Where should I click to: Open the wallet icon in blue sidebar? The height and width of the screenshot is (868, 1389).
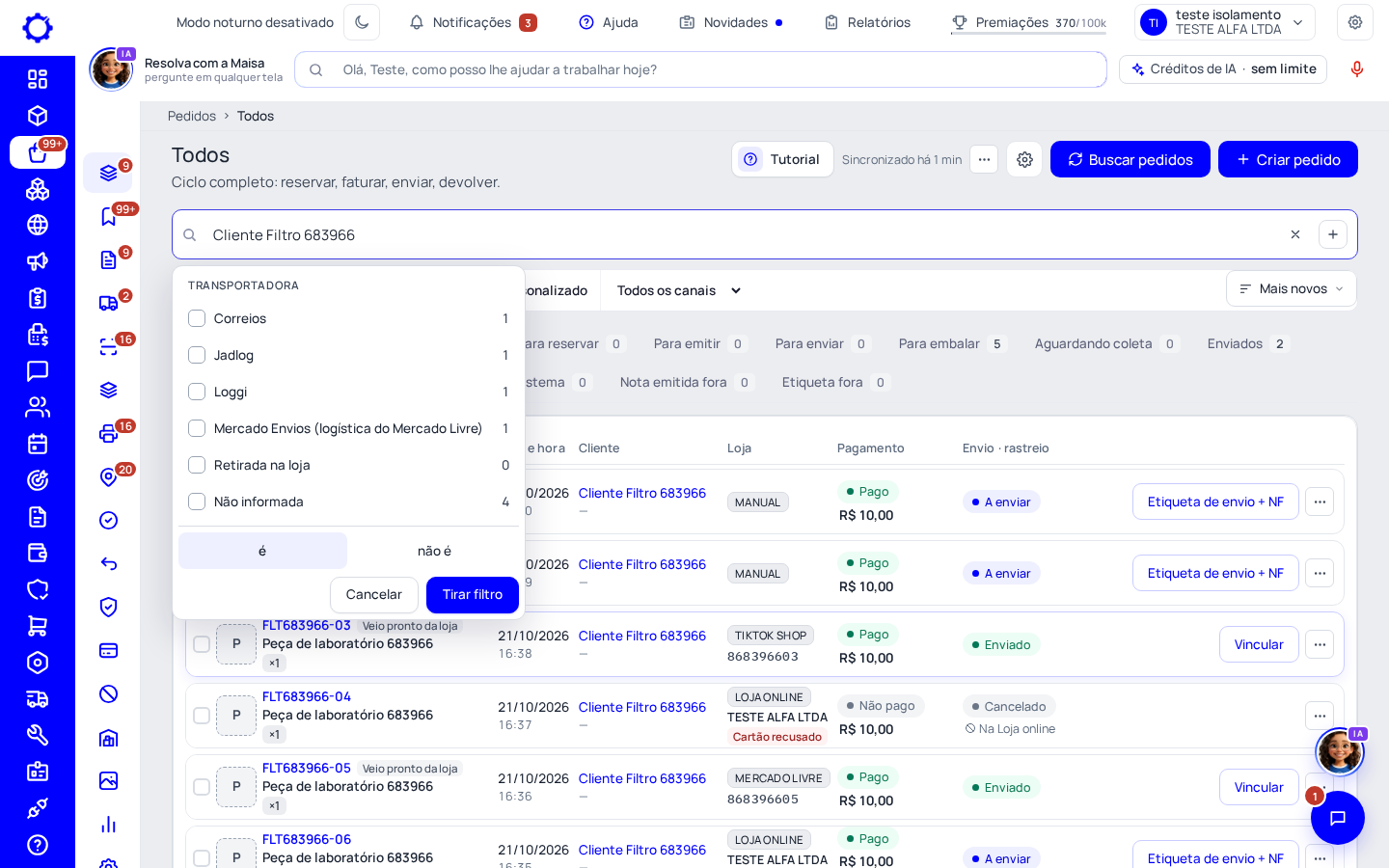[x=38, y=553]
